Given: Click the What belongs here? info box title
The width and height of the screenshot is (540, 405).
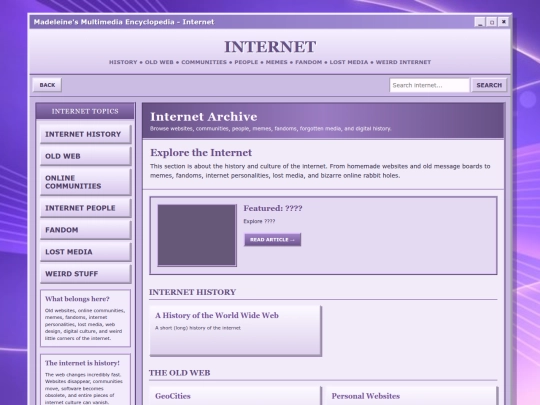Looking at the screenshot, I should point(77,299).
